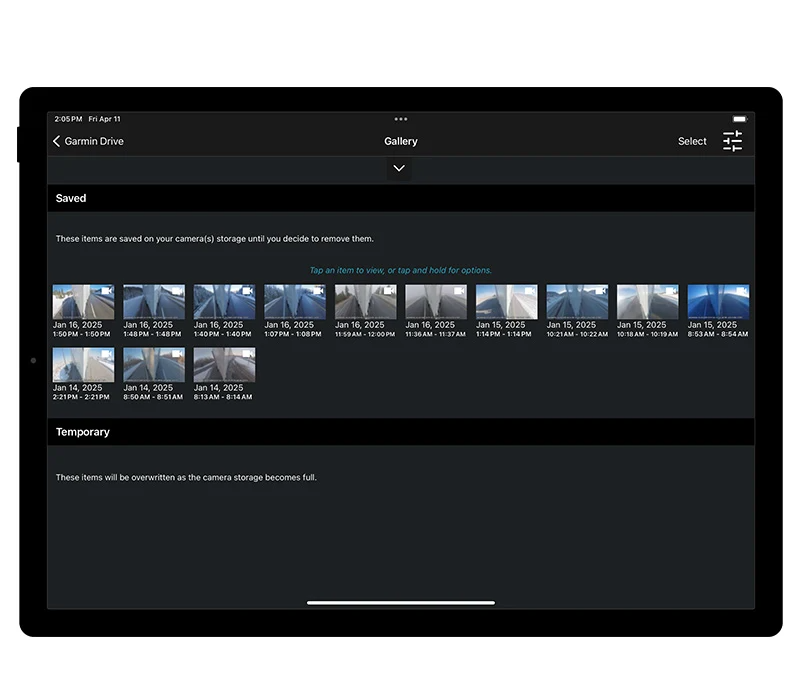This screenshot has height=700, width=800.
Task: Tap the Temporary section header
Action: 83,432
